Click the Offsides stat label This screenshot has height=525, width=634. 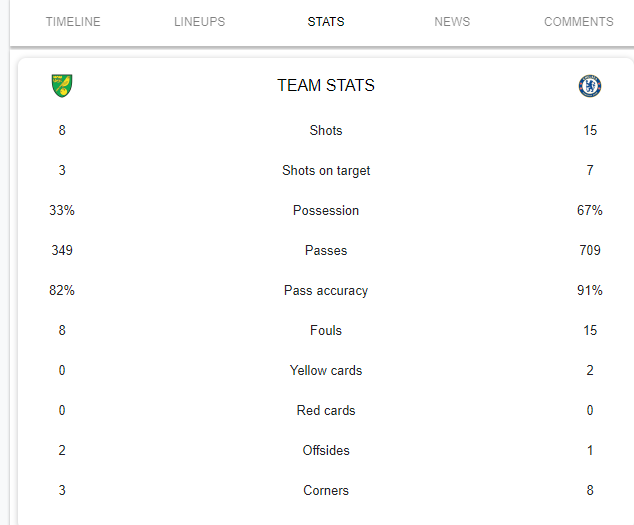326,451
